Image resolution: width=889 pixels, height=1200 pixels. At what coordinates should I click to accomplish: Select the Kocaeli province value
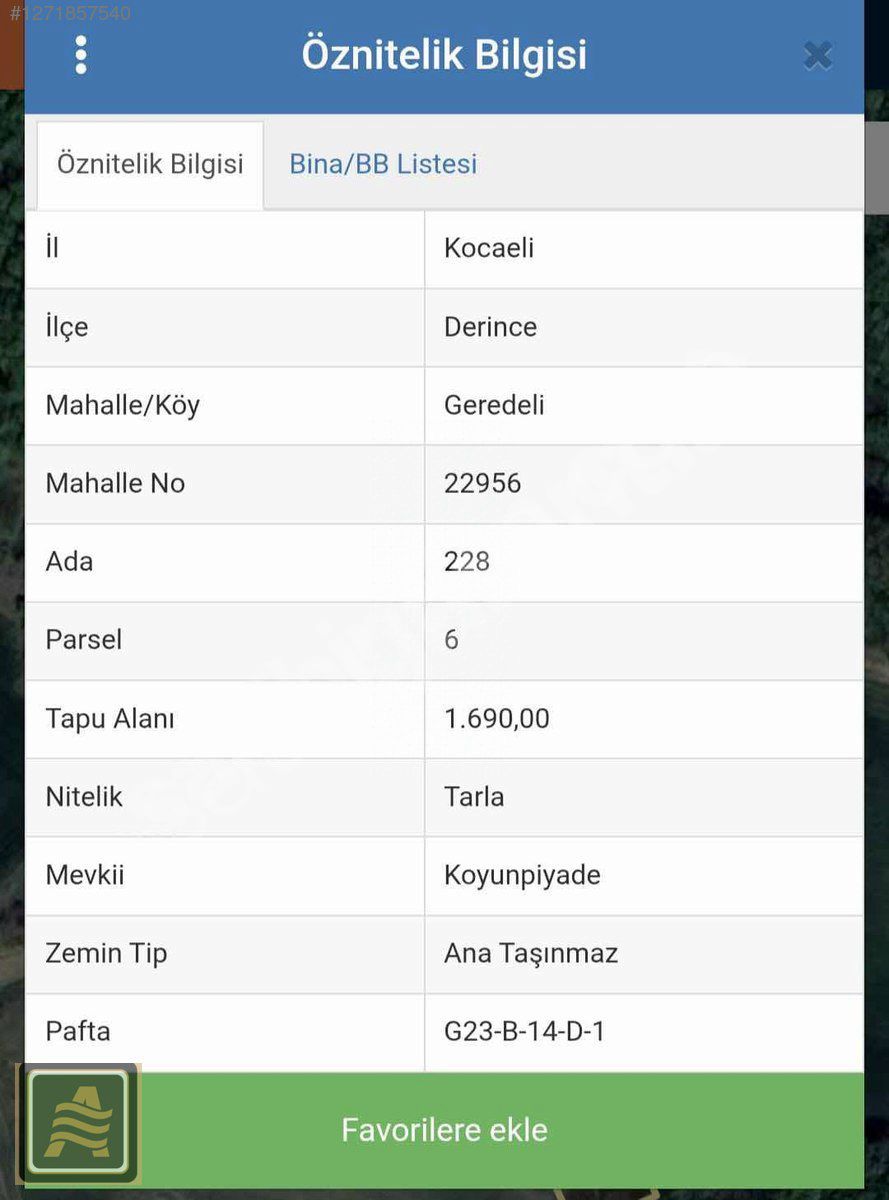tap(489, 248)
